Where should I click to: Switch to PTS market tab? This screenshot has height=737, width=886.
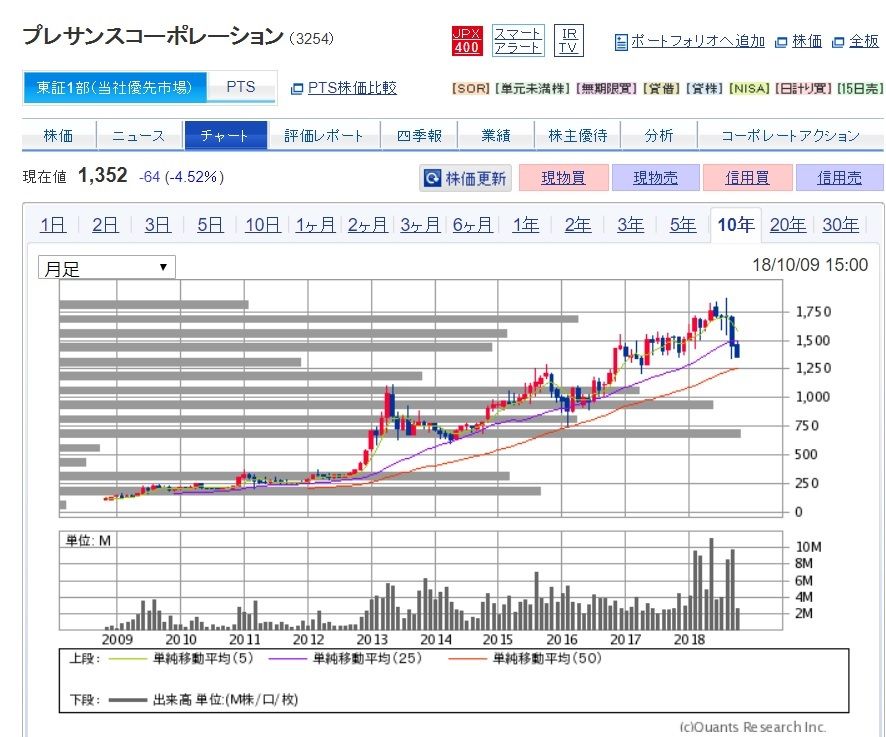[x=241, y=87]
